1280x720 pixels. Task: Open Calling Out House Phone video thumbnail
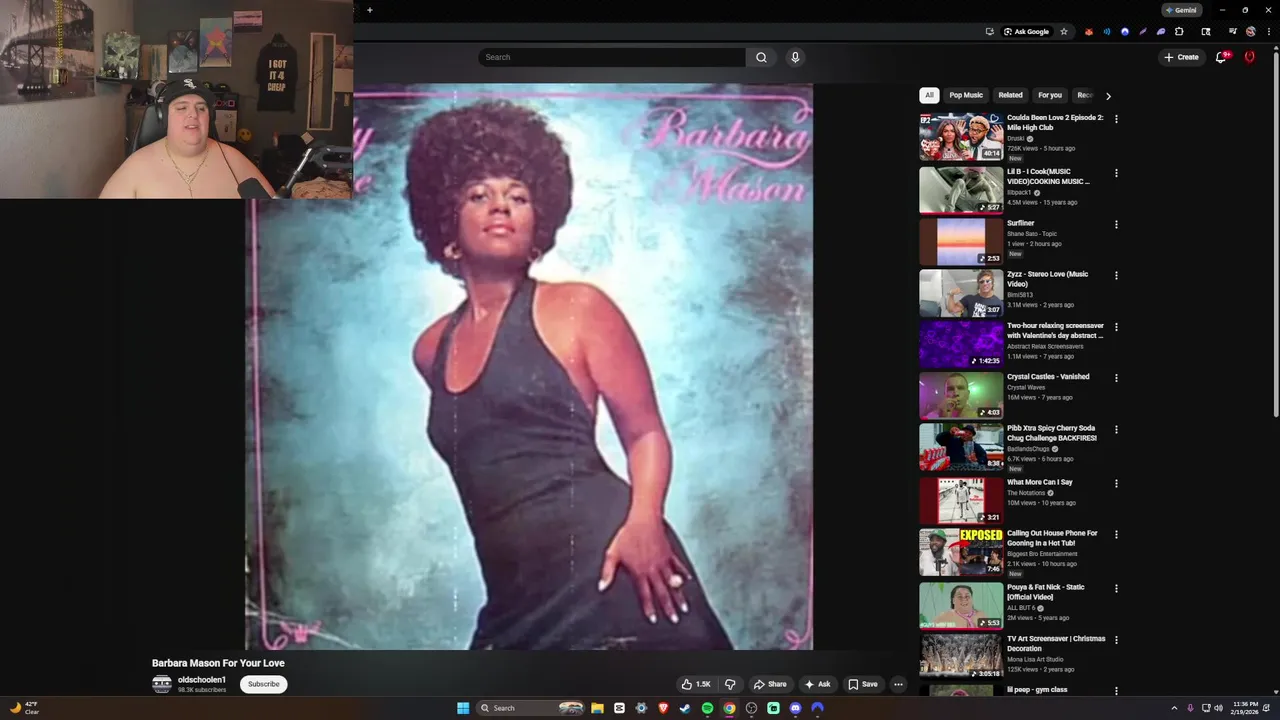coord(961,551)
